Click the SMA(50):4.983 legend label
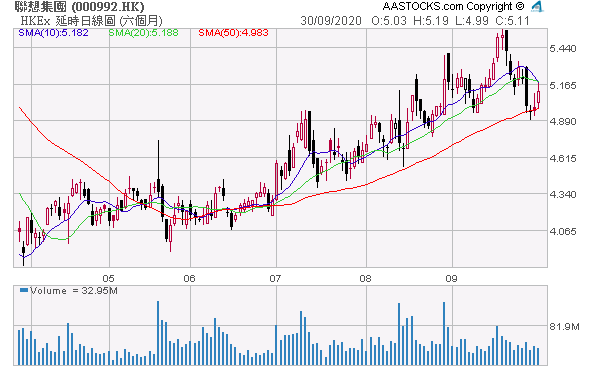The width and height of the screenshot is (600, 380). [233, 33]
